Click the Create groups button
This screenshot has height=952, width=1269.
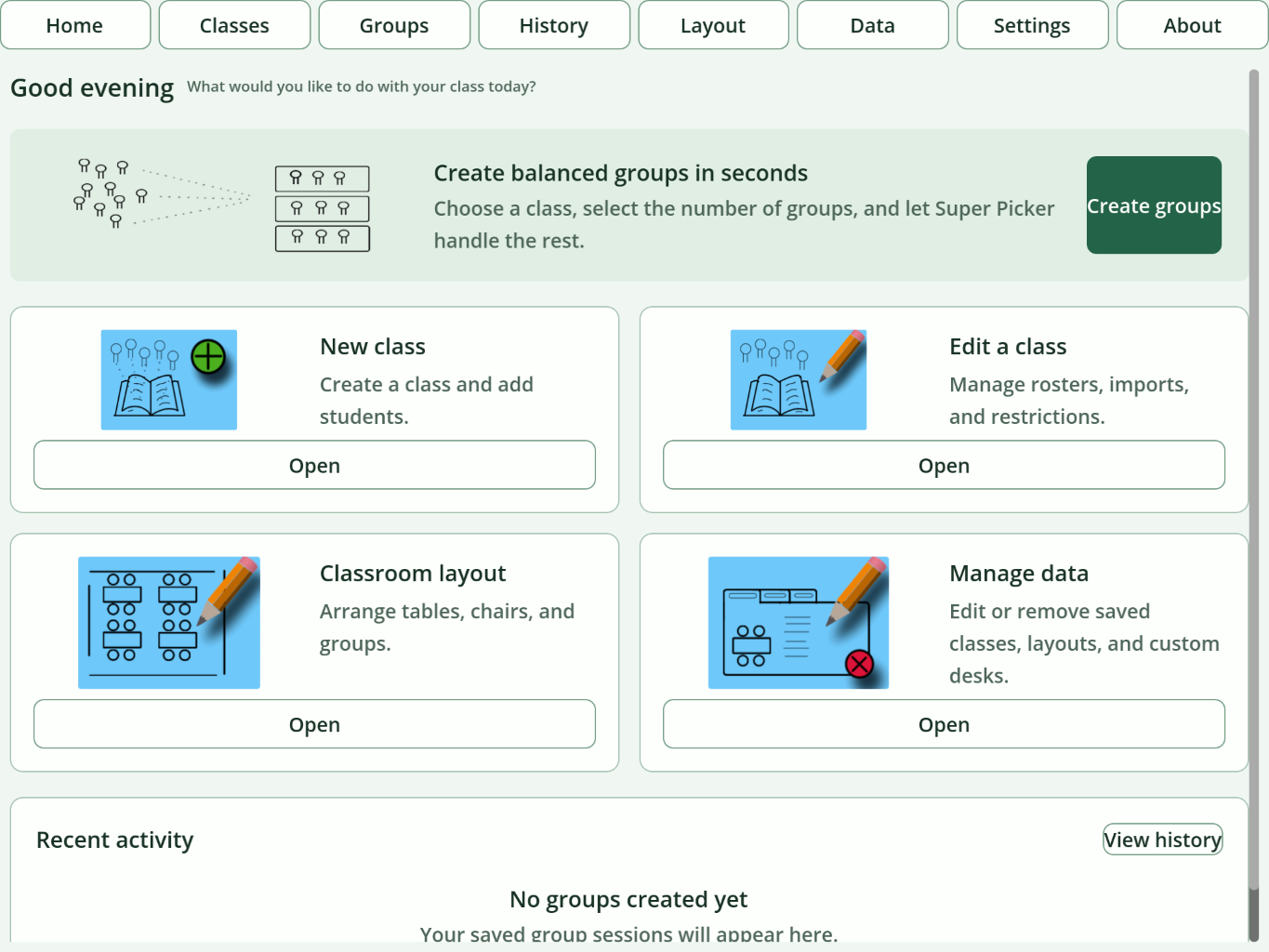1154,205
